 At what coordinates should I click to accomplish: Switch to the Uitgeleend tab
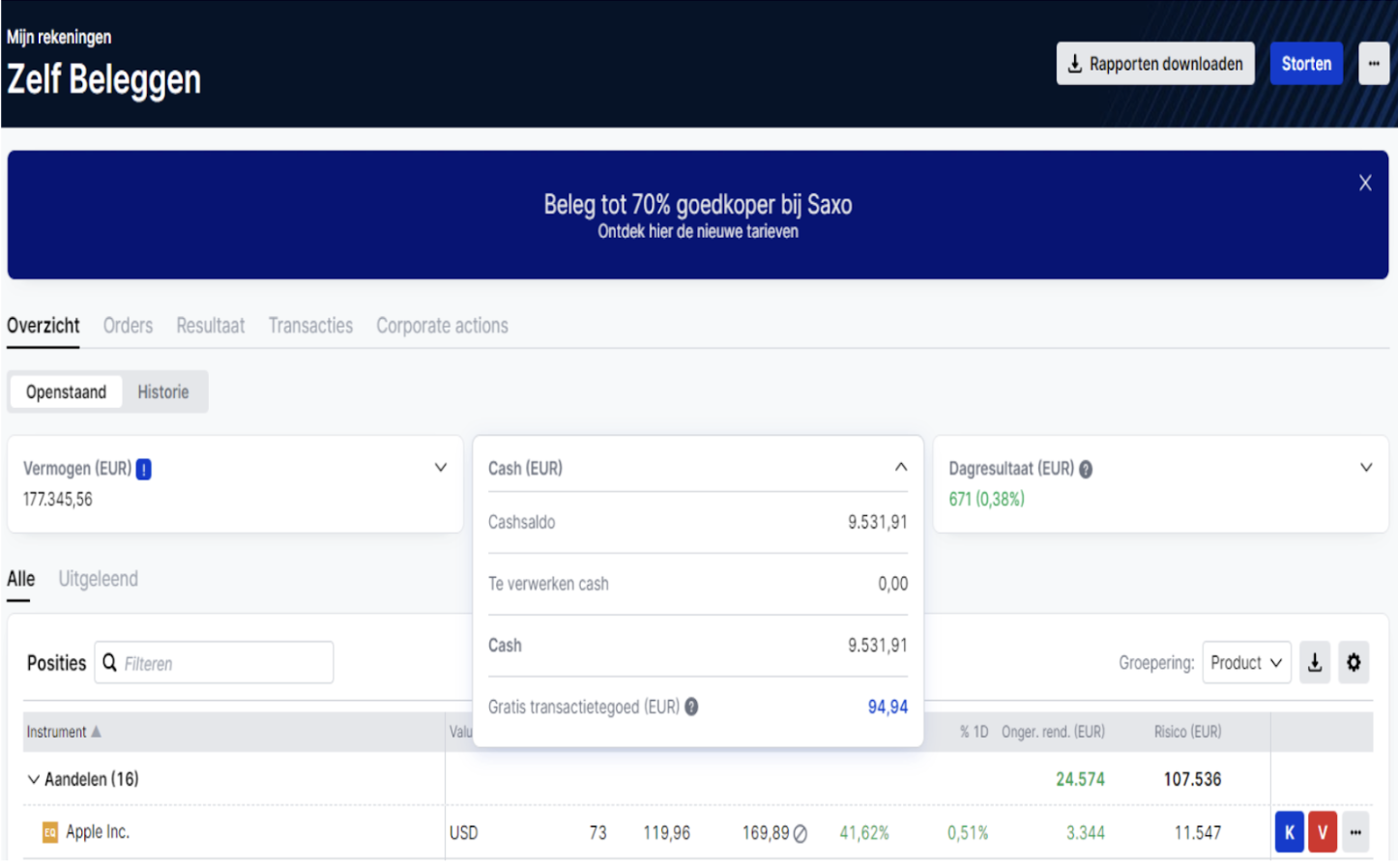point(98,579)
